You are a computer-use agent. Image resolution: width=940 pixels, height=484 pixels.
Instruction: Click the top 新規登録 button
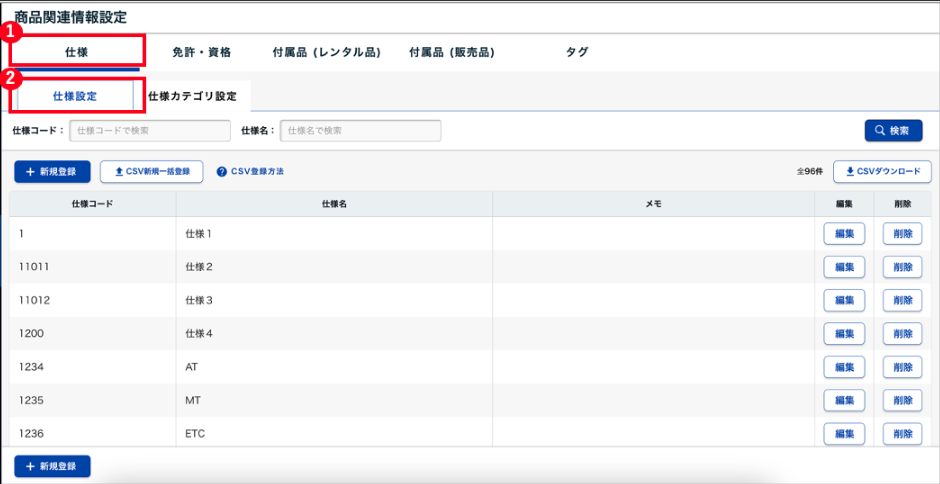pos(52,172)
